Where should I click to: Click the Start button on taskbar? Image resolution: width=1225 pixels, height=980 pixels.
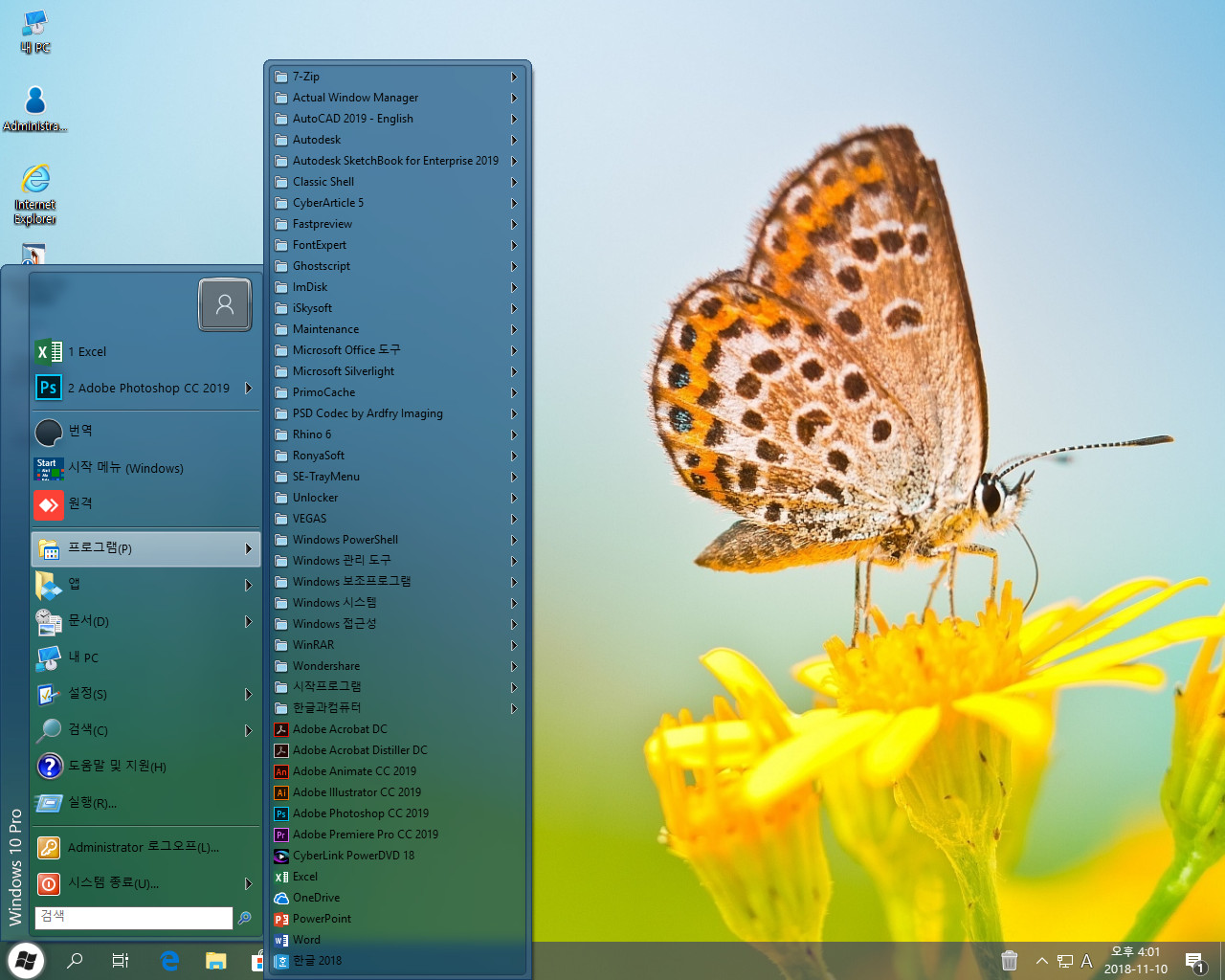pyautogui.click(x=26, y=960)
